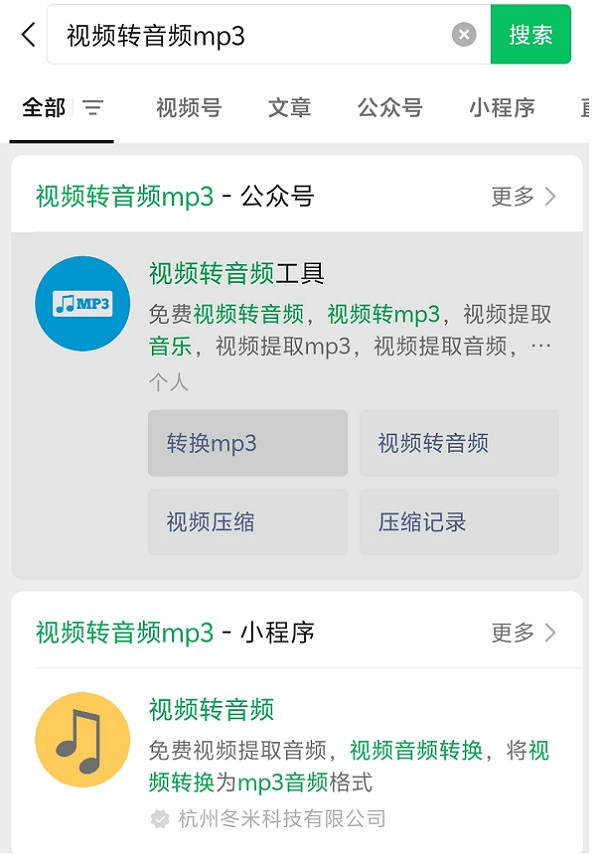This screenshot has height=854, width=600.
Task: Switch to the 文章 tab
Action: click(x=288, y=108)
